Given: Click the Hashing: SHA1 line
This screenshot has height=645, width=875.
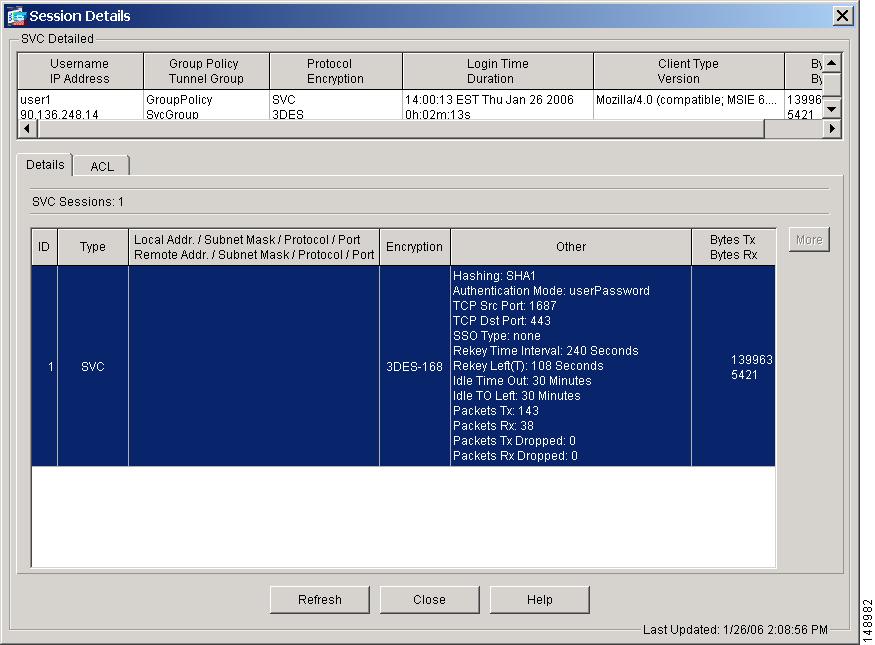Looking at the screenshot, I should 494,276.
